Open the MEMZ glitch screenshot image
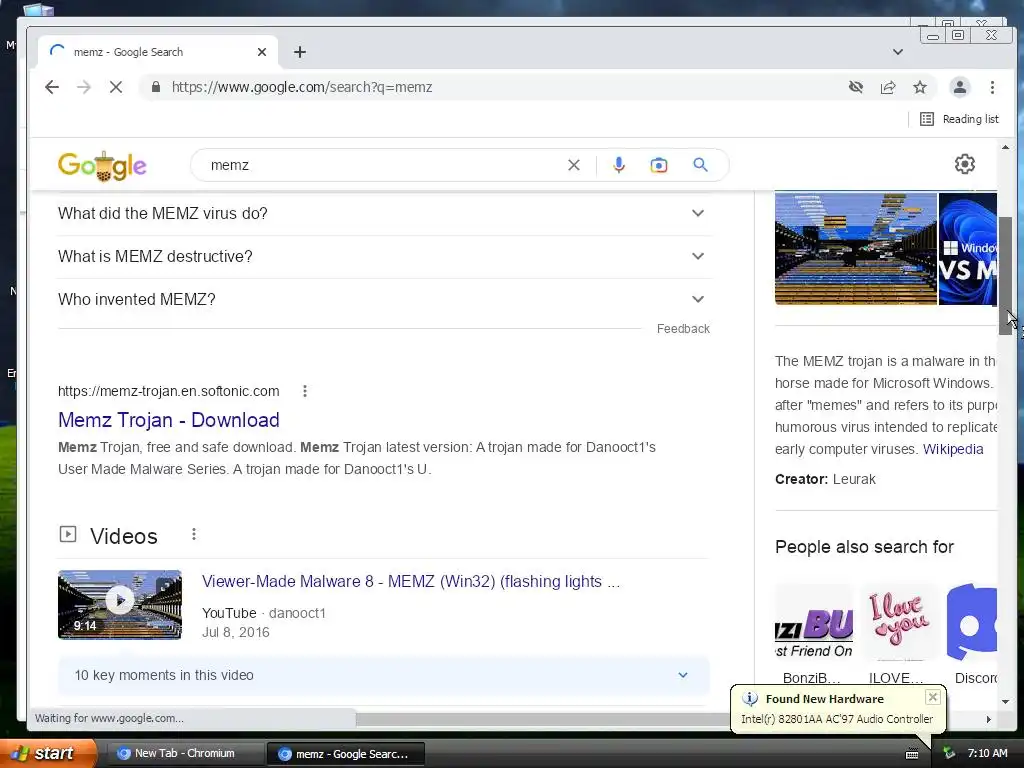This screenshot has height=768, width=1024. 856,249
